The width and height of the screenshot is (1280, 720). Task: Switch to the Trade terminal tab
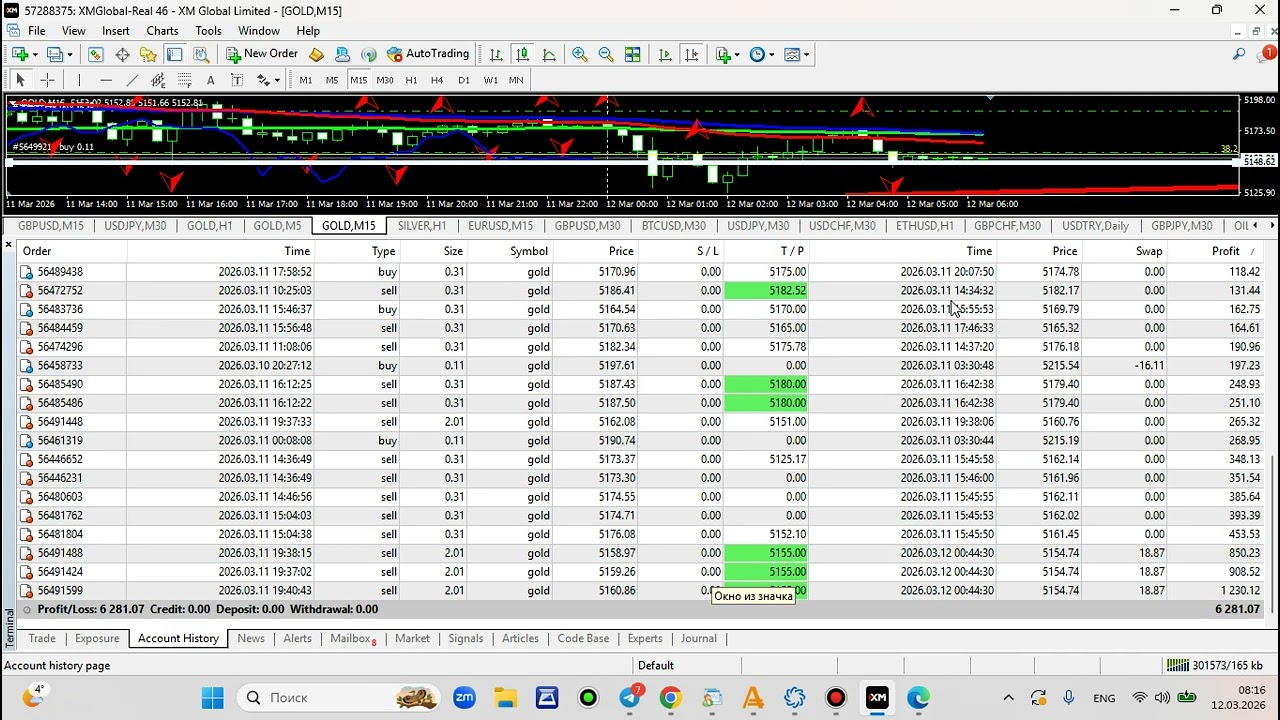[42, 638]
